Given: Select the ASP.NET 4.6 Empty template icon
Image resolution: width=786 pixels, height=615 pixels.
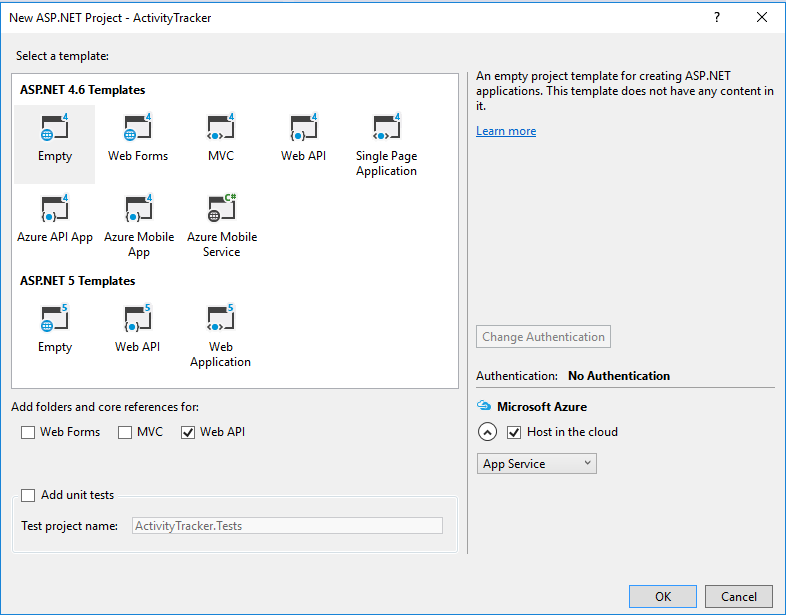Looking at the screenshot, I should pyautogui.click(x=54, y=127).
